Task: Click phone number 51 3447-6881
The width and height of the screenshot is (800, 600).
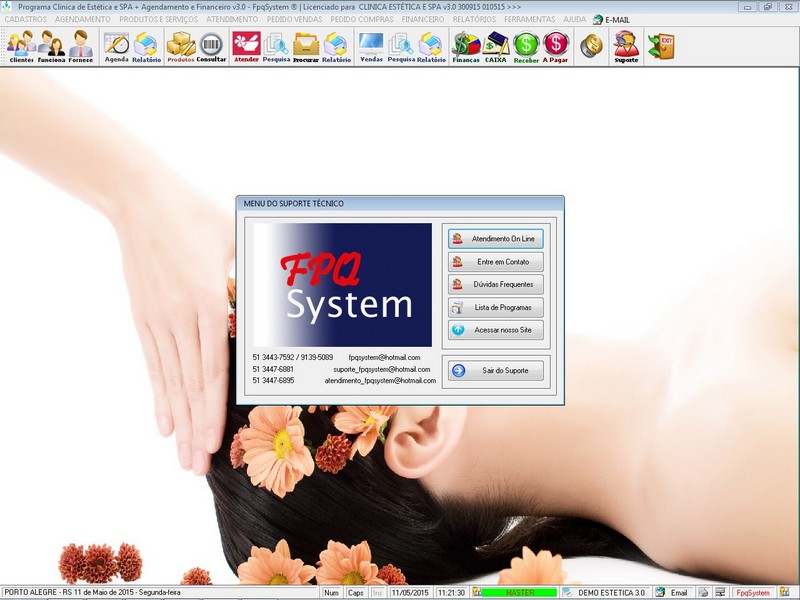Action: (273, 369)
